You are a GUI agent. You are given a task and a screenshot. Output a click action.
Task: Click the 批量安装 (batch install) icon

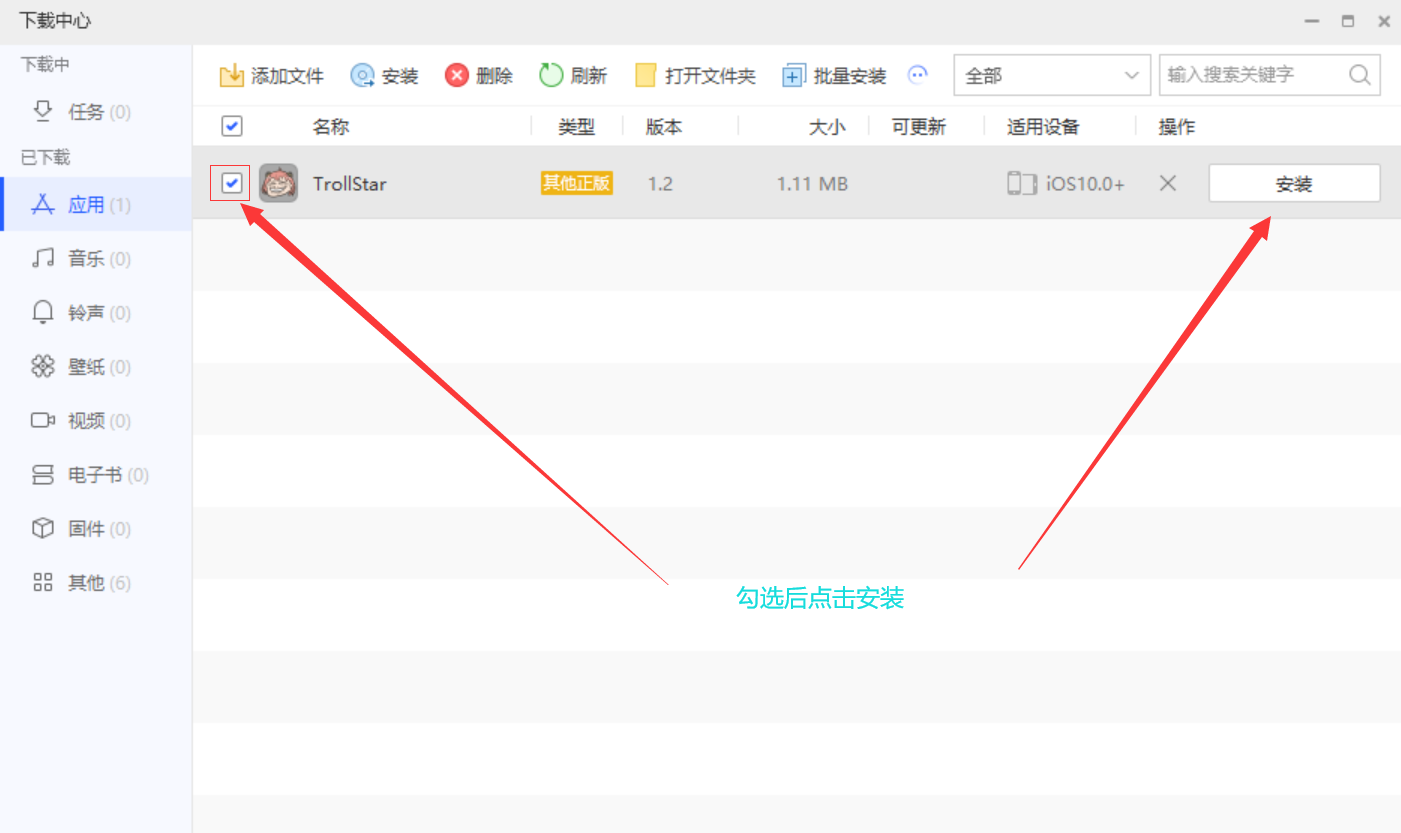click(794, 76)
